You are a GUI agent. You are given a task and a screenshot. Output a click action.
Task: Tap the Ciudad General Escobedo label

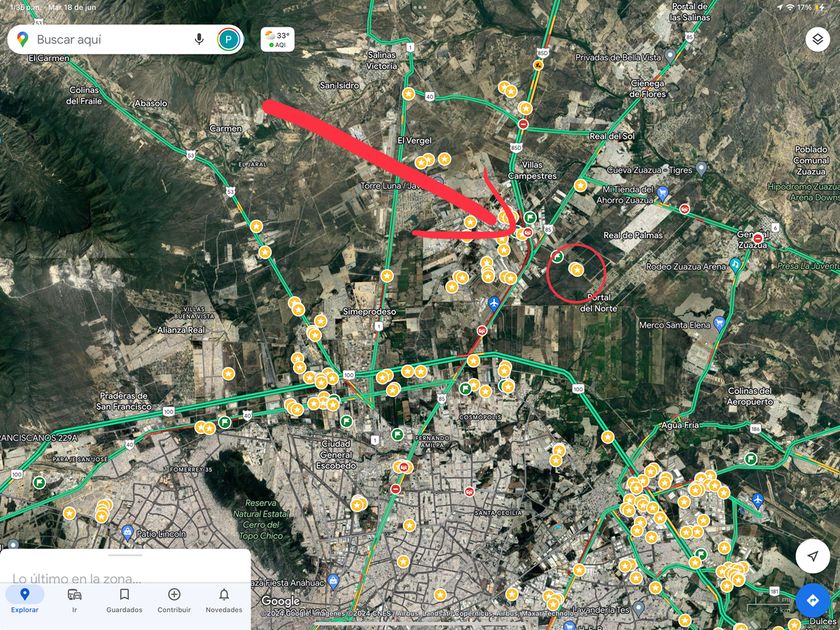[336, 454]
